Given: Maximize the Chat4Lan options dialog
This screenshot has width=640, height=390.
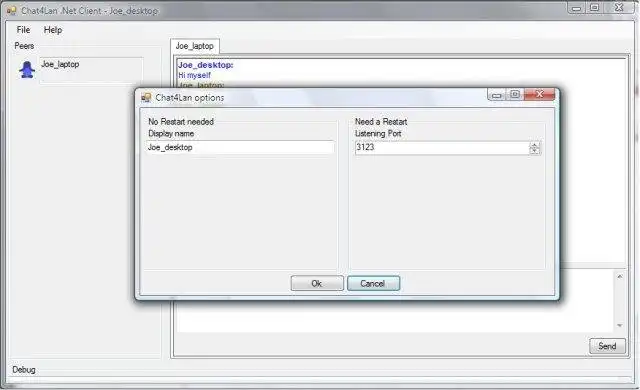Looking at the screenshot, I should 515,95.
